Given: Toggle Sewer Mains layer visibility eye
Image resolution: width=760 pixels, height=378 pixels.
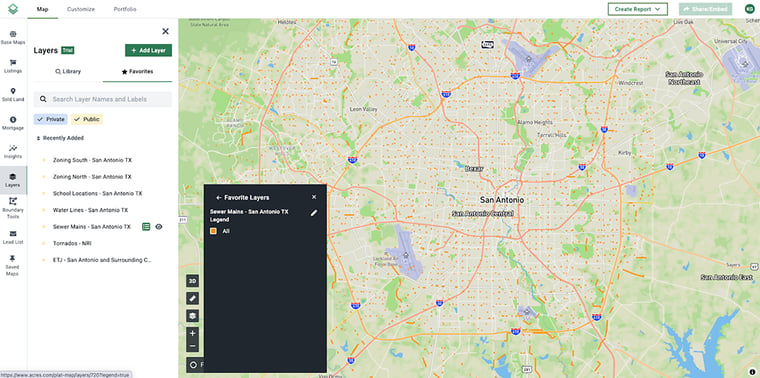Looking at the screenshot, I should 158,226.
